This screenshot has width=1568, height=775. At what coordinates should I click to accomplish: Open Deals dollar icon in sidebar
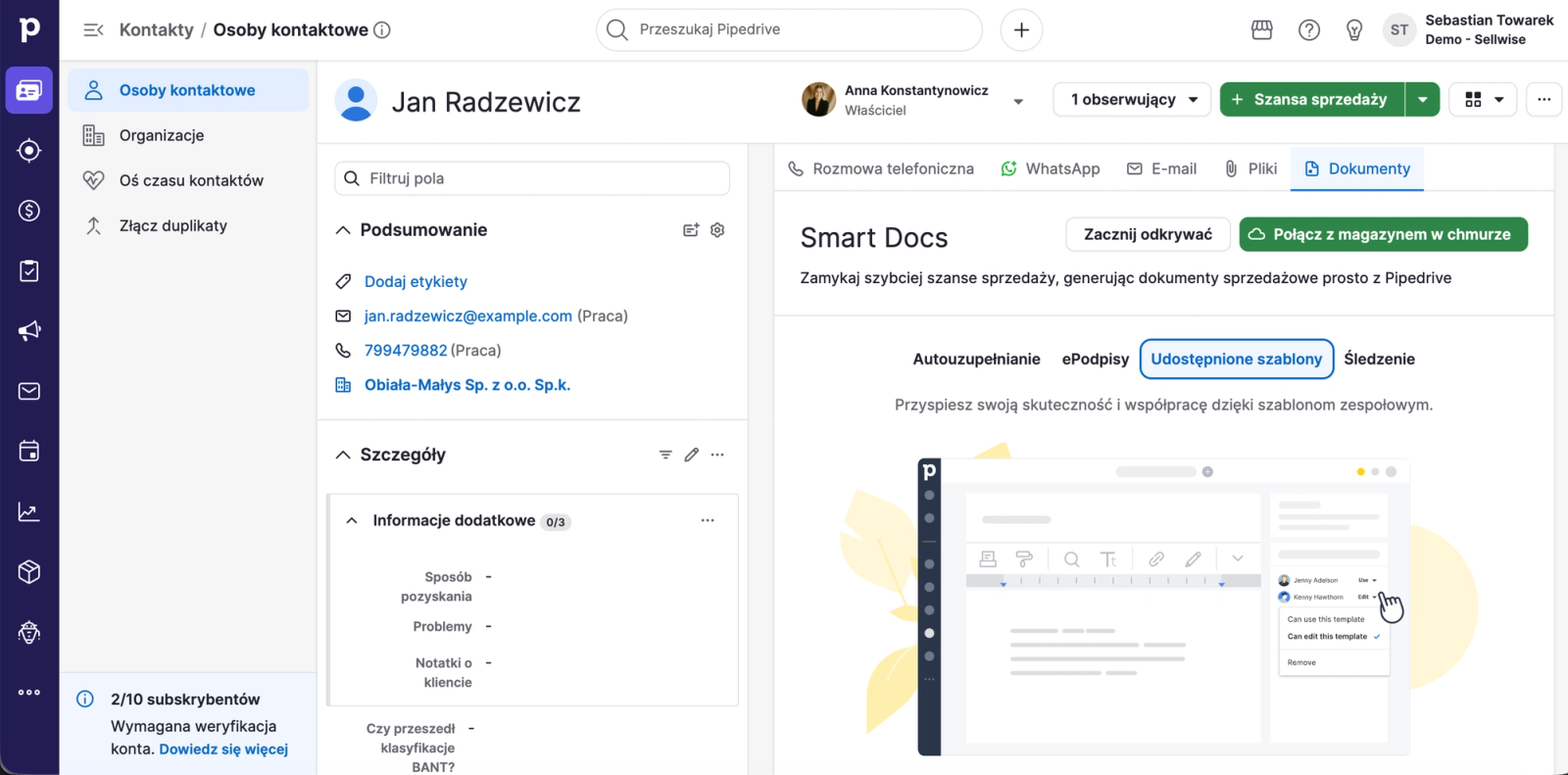click(29, 210)
